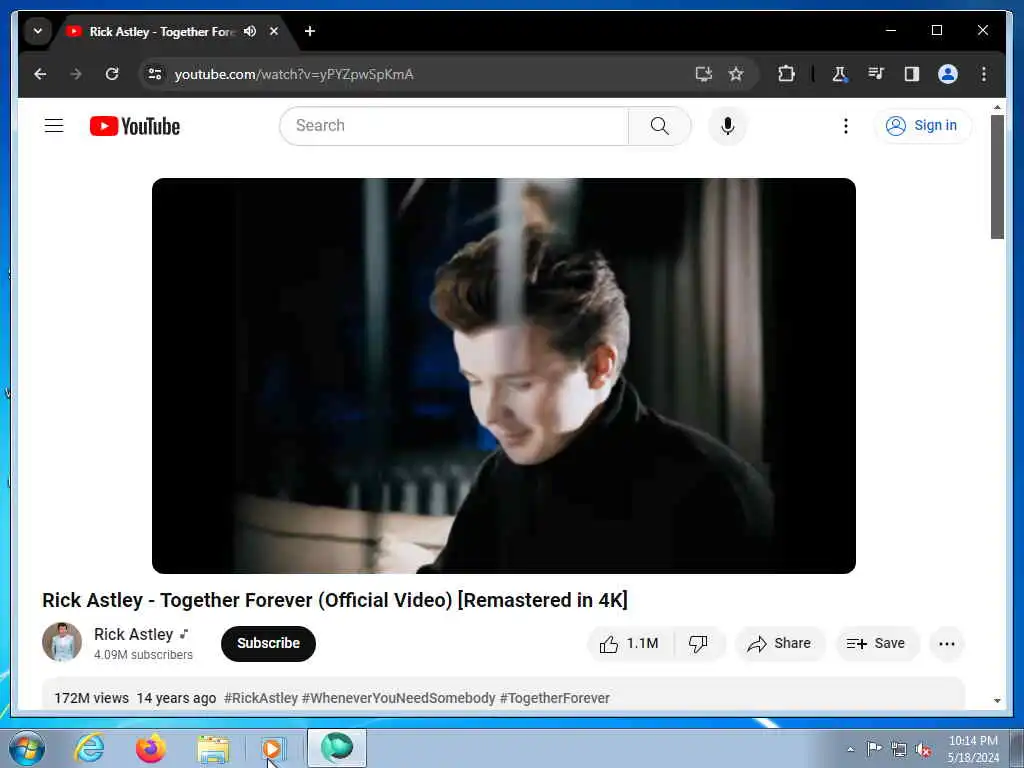Viewport: 1024px width, 768px height.
Task: Share the video
Action: (x=780, y=644)
